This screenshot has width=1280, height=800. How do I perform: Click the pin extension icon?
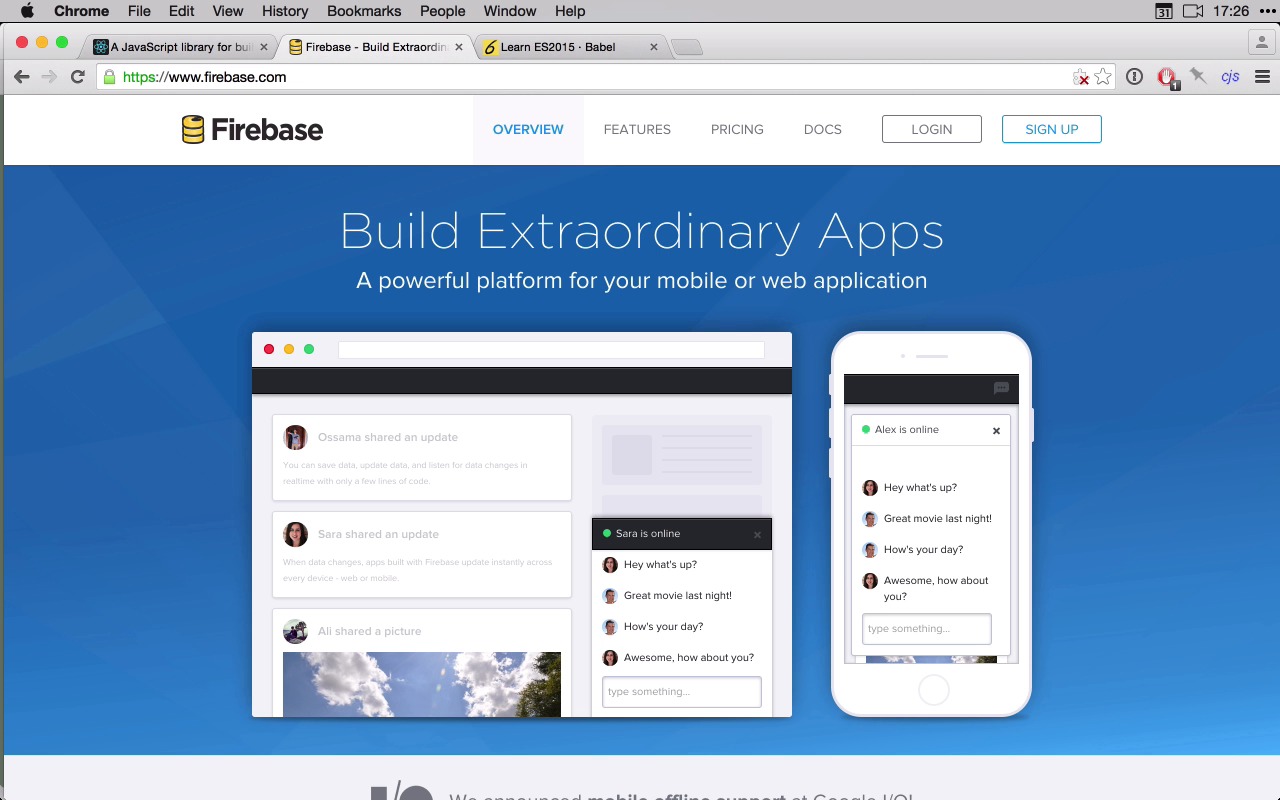[1198, 76]
